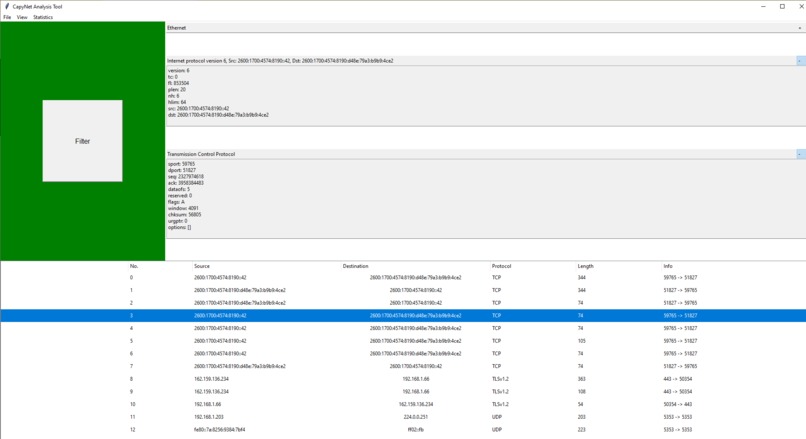Click the "hlim: 64" hop limit field
The image size is (806, 439).
pos(177,102)
